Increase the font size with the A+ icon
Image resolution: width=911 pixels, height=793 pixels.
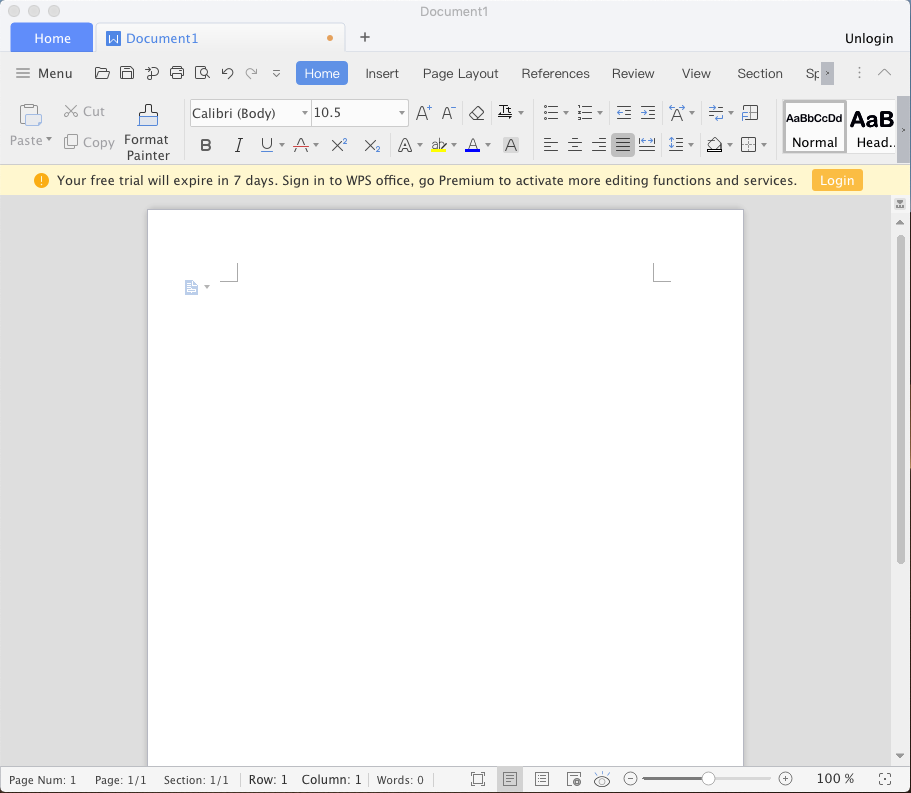point(421,113)
